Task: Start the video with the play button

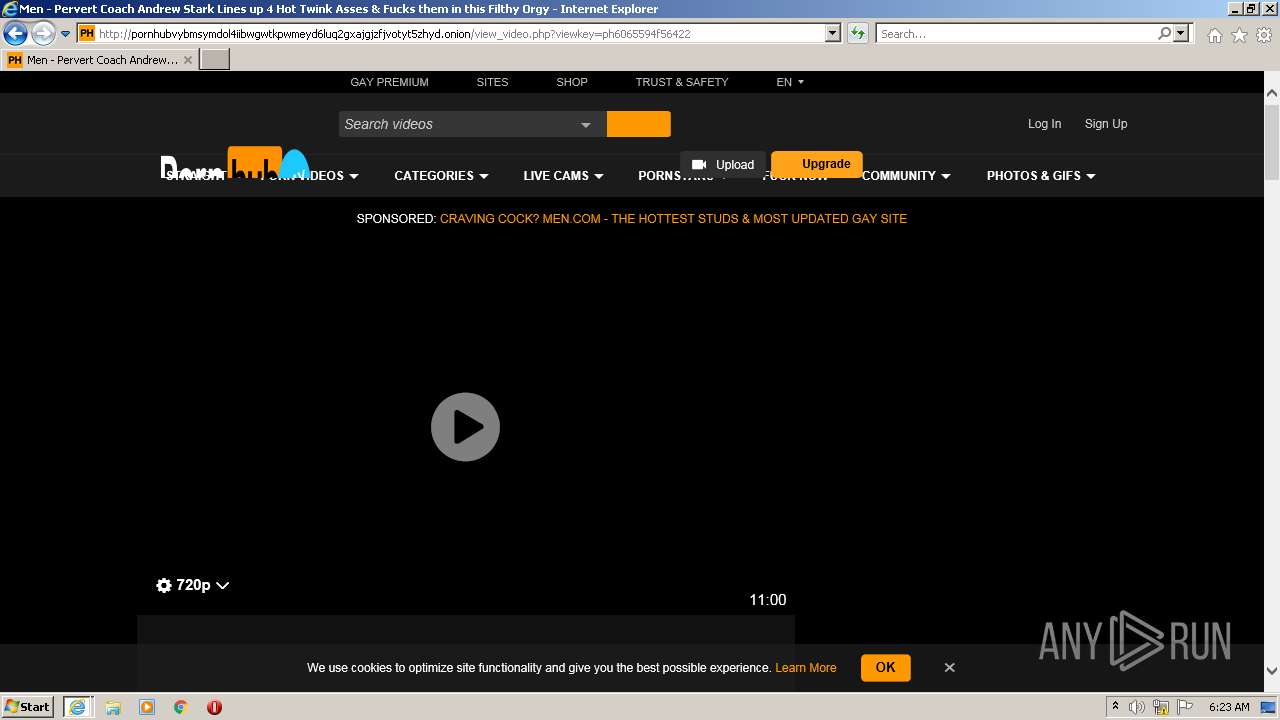Action: (465, 427)
